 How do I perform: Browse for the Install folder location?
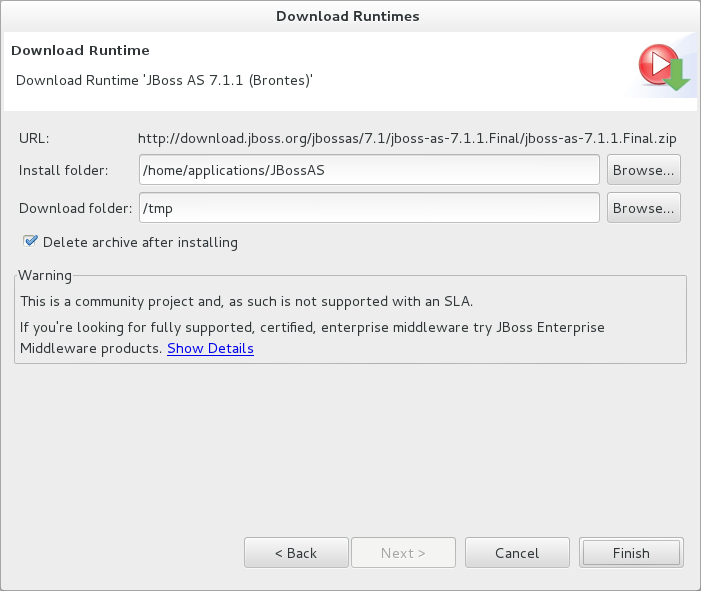click(644, 170)
